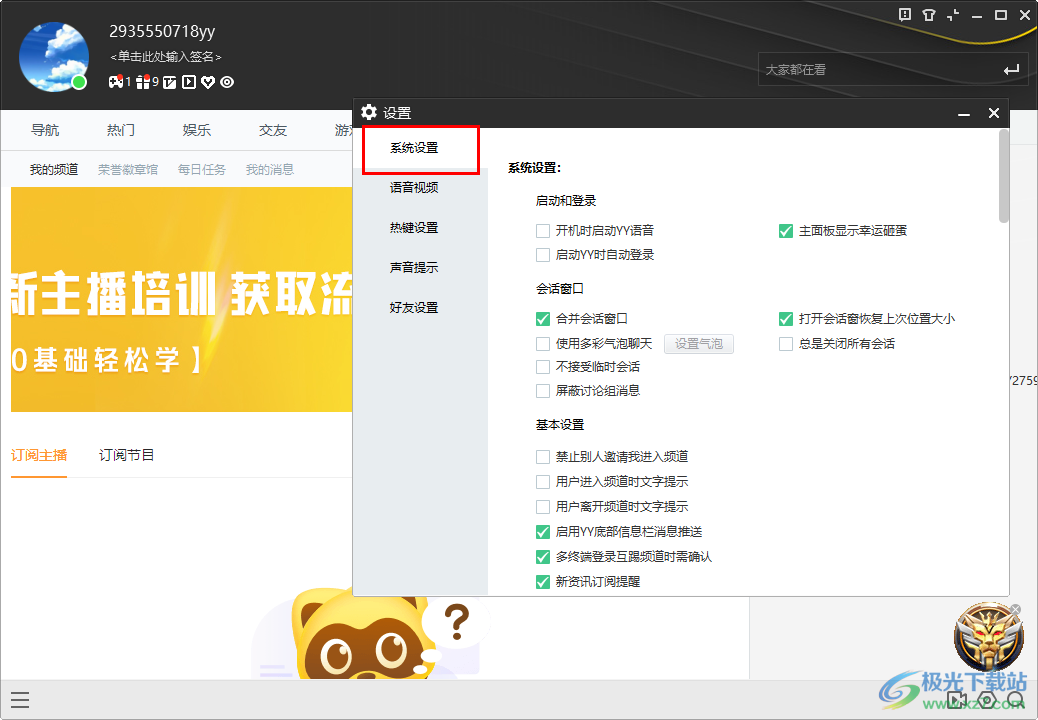Click the video camera icon in bottom bar
Image resolution: width=1038 pixels, height=720 pixels.
click(x=956, y=700)
